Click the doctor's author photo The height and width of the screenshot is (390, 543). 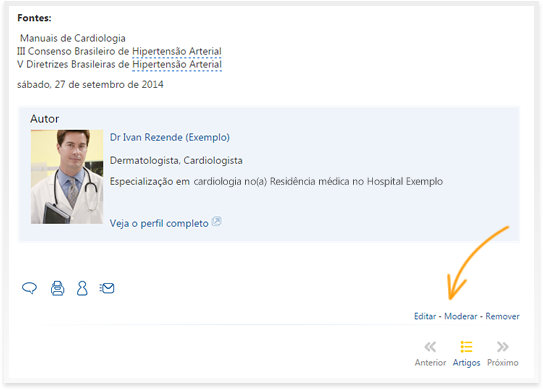(x=67, y=177)
